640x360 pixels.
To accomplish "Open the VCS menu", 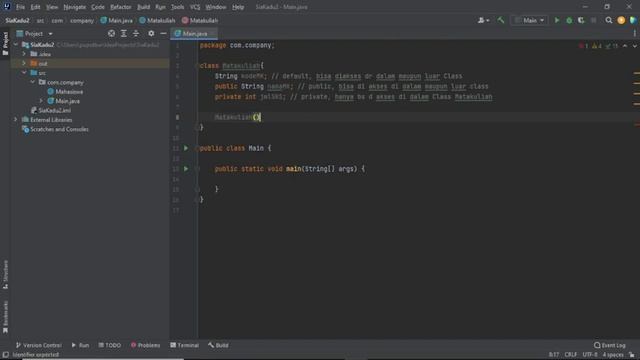I will point(195,7).
